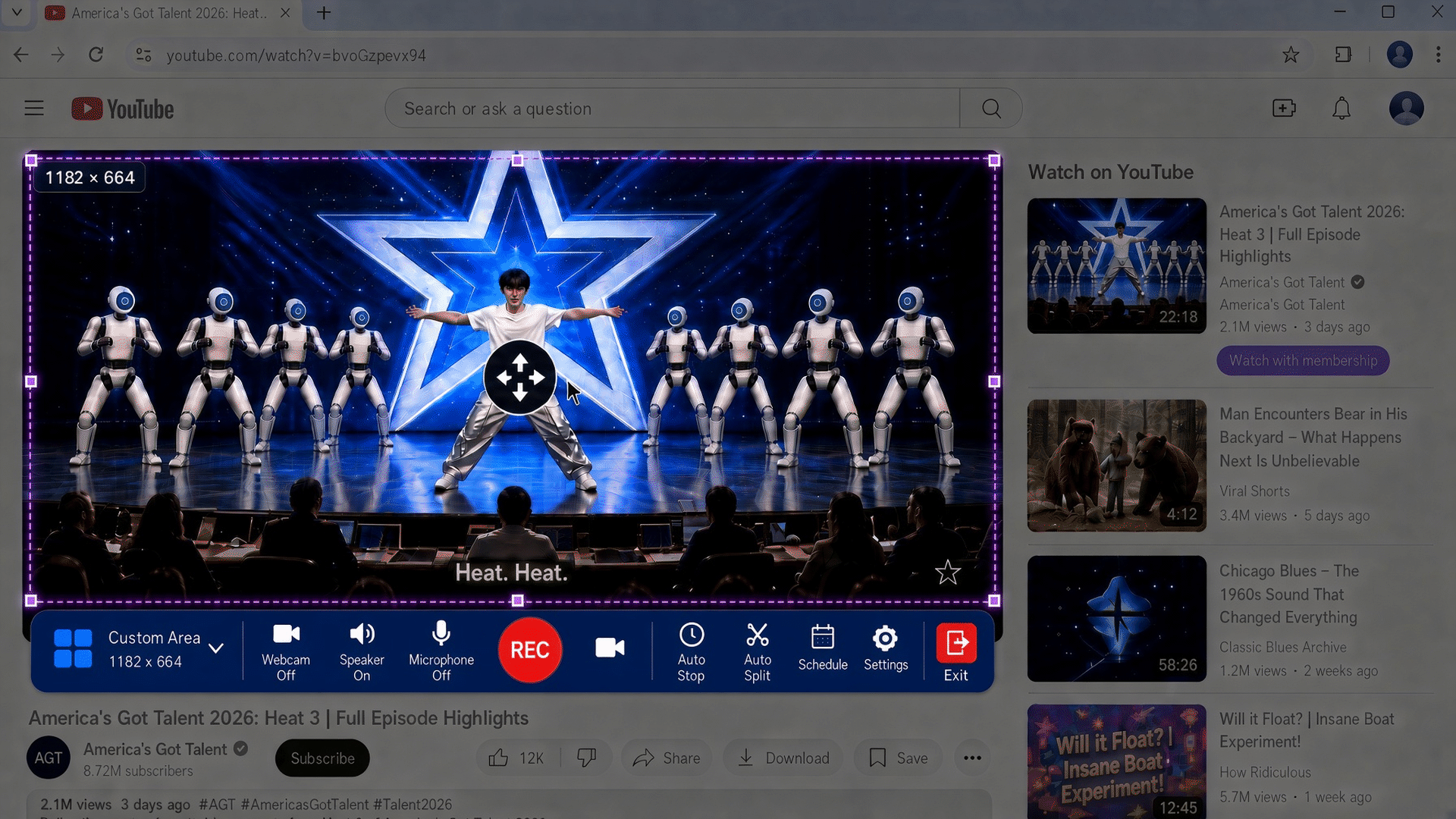
Task: Open Auto Stop timer settings
Action: [691, 652]
